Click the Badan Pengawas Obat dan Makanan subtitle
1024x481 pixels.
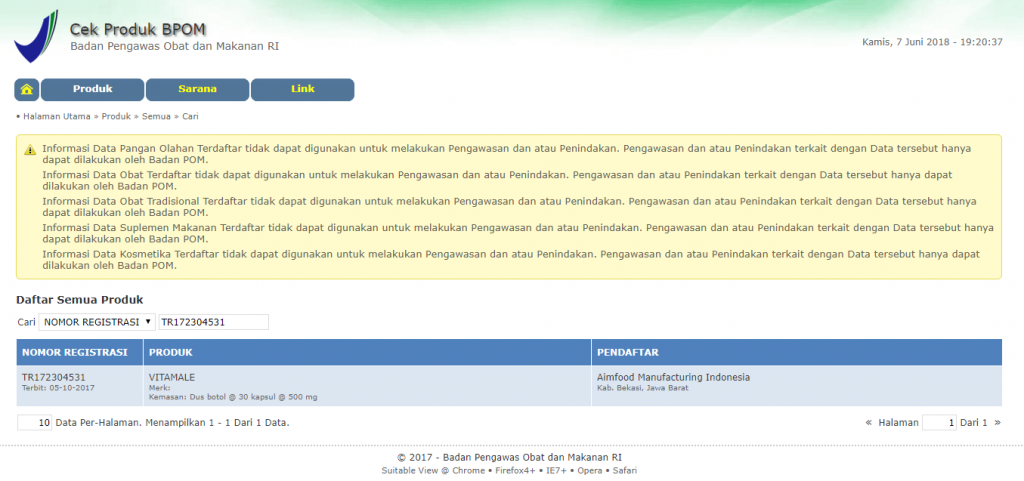point(174,47)
